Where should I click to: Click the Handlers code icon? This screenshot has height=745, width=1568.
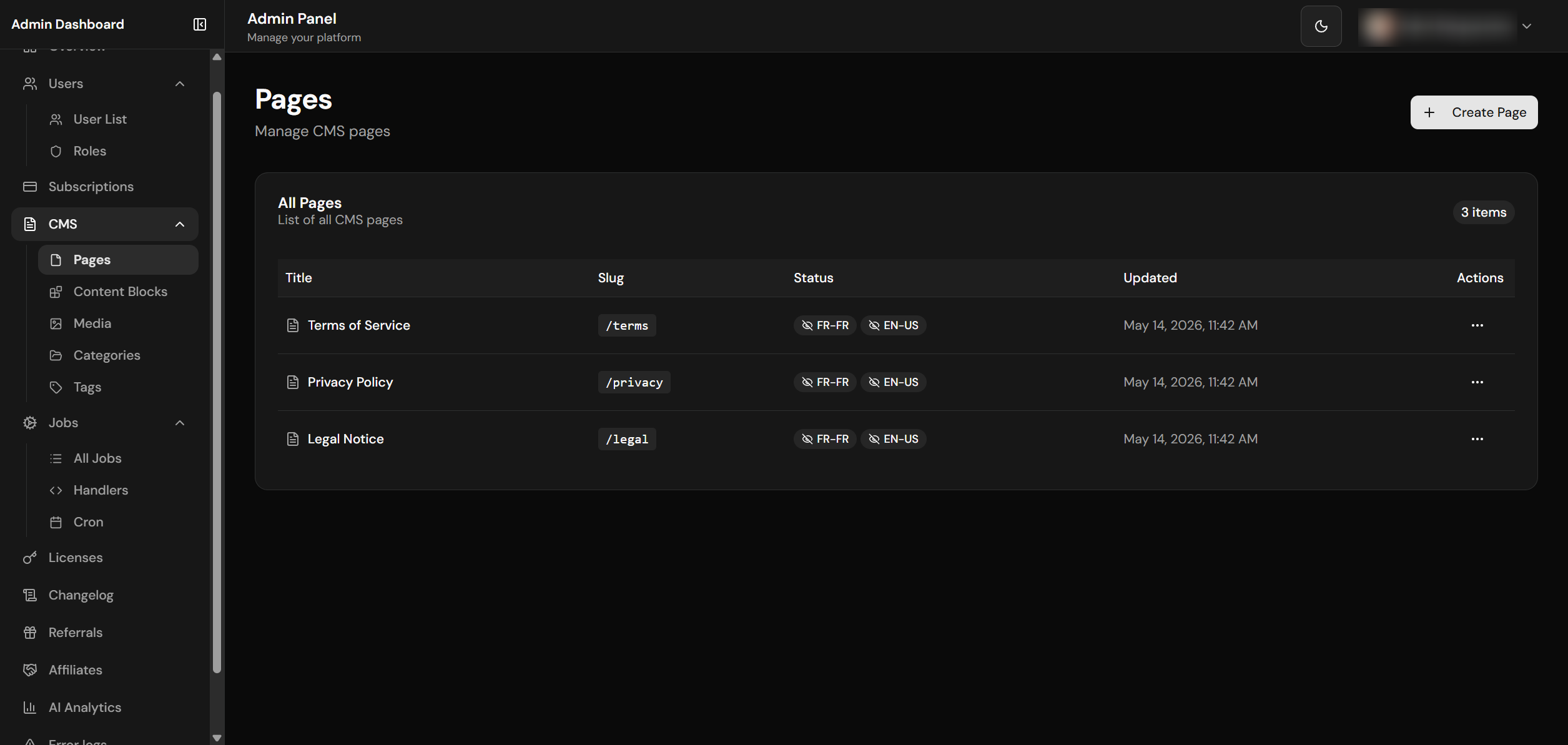pos(56,490)
